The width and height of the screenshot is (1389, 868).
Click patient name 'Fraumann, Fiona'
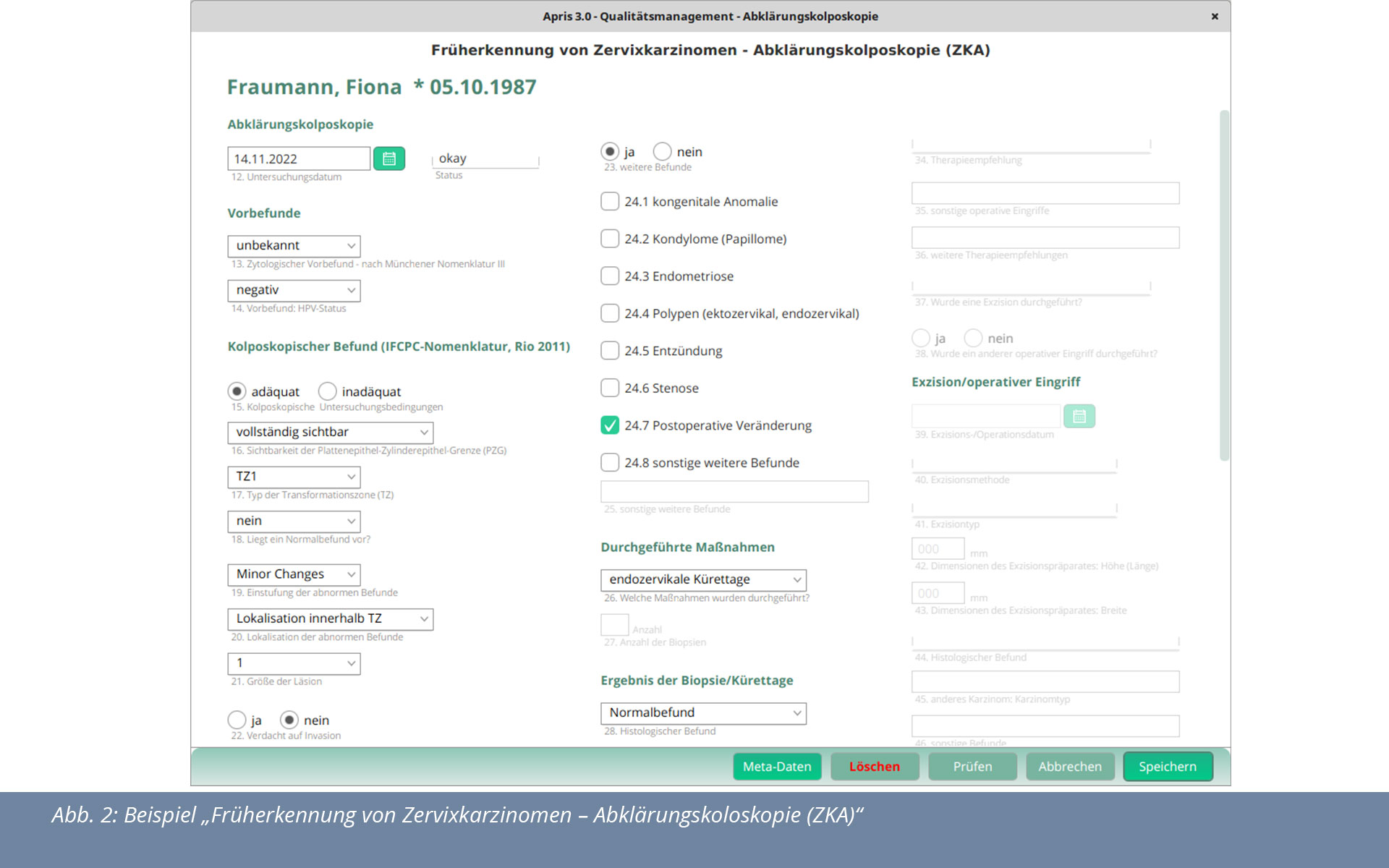pyautogui.click(x=314, y=87)
